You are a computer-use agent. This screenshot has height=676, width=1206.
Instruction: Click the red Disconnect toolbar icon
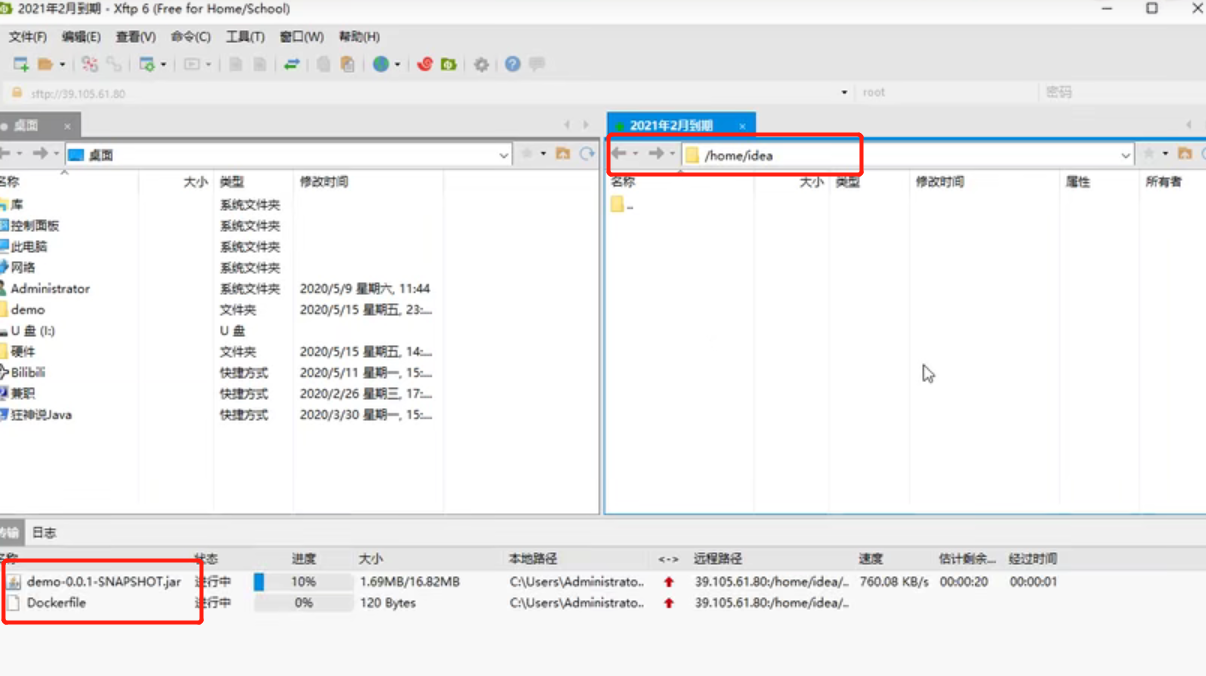click(x=90, y=64)
